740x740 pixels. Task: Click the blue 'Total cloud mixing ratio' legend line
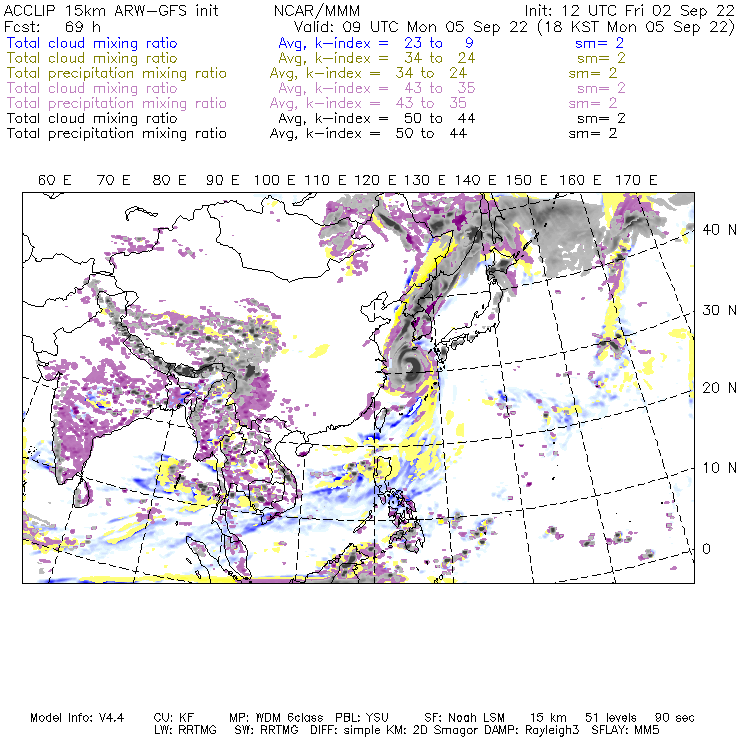tap(92, 43)
